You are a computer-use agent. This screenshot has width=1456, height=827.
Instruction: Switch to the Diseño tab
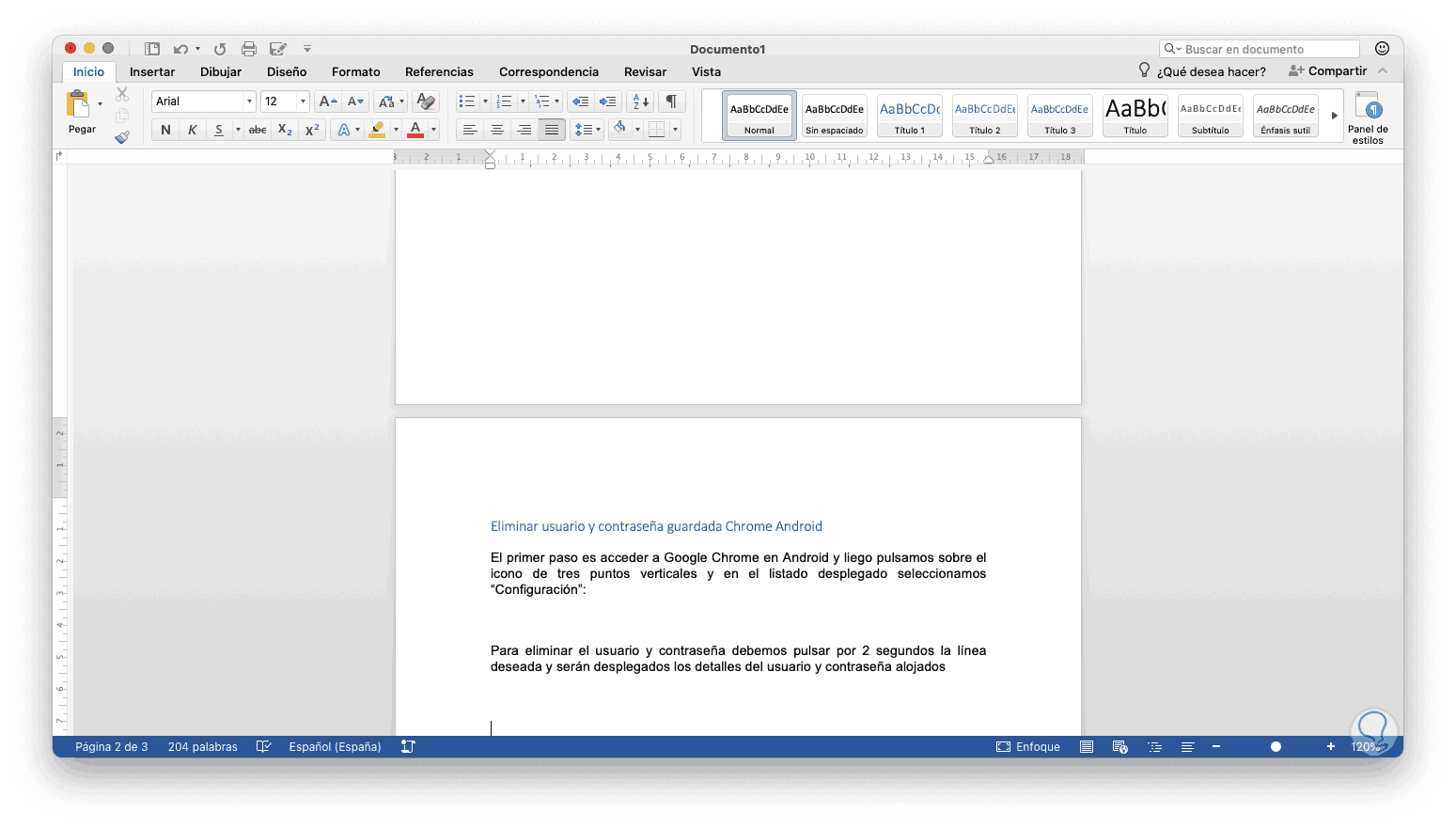(x=287, y=71)
